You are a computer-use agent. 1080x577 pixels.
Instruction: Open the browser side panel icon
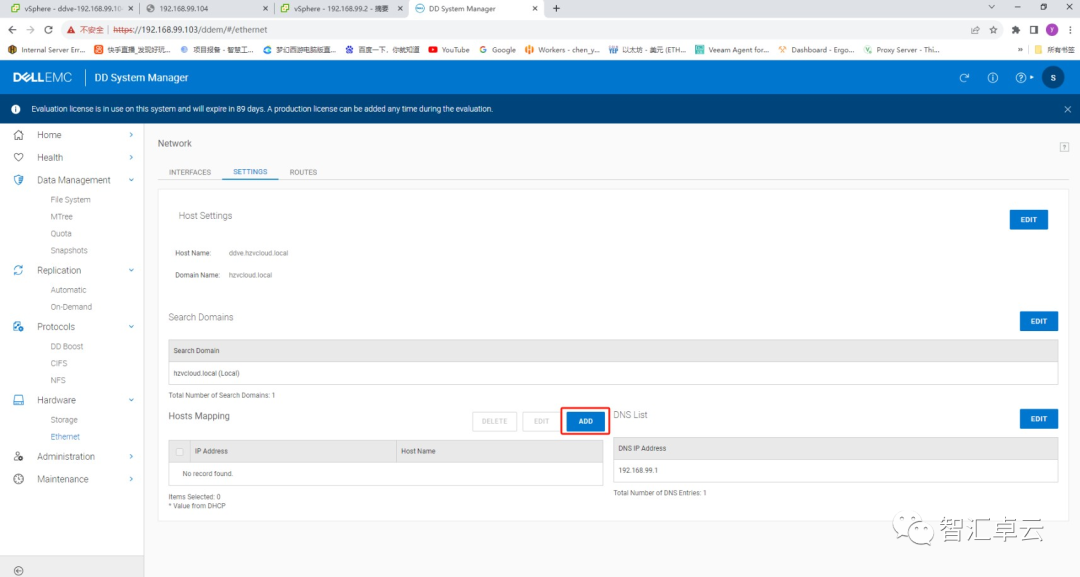pyautogui.click(x=1034, y=30)
